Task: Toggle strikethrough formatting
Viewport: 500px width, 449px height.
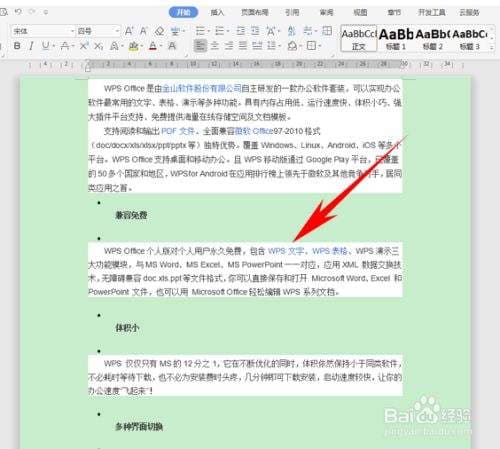Action: point(65,46)
